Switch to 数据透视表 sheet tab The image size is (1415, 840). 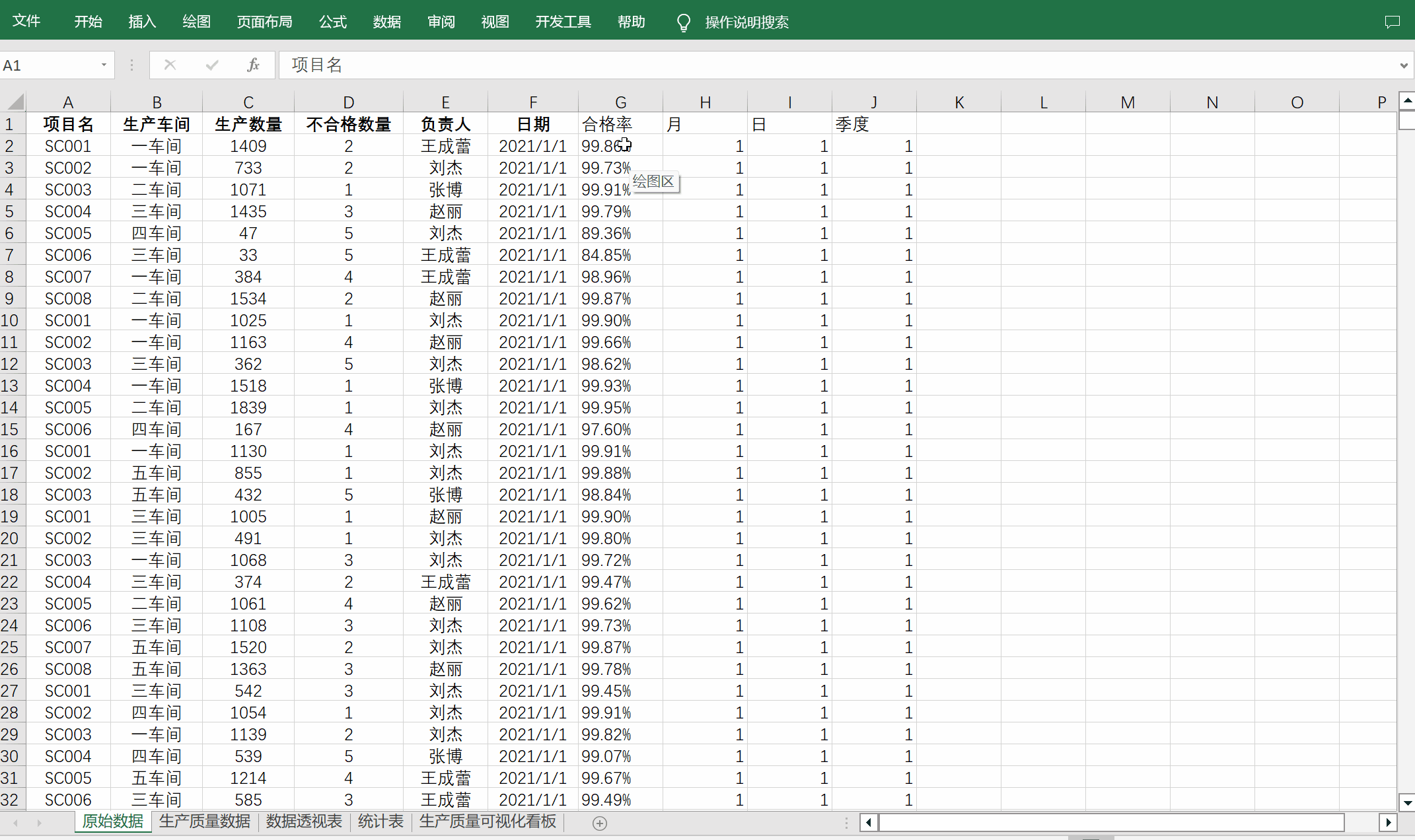tap(304, 822)
